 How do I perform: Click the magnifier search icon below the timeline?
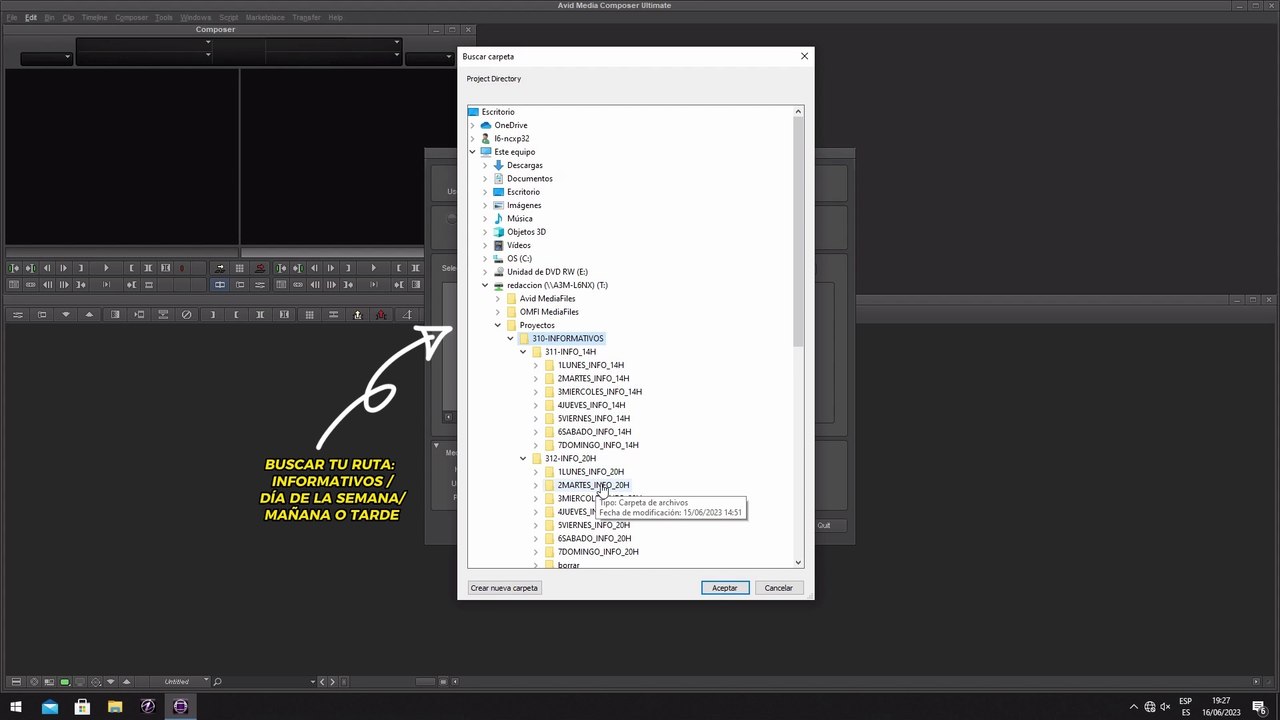217,682
